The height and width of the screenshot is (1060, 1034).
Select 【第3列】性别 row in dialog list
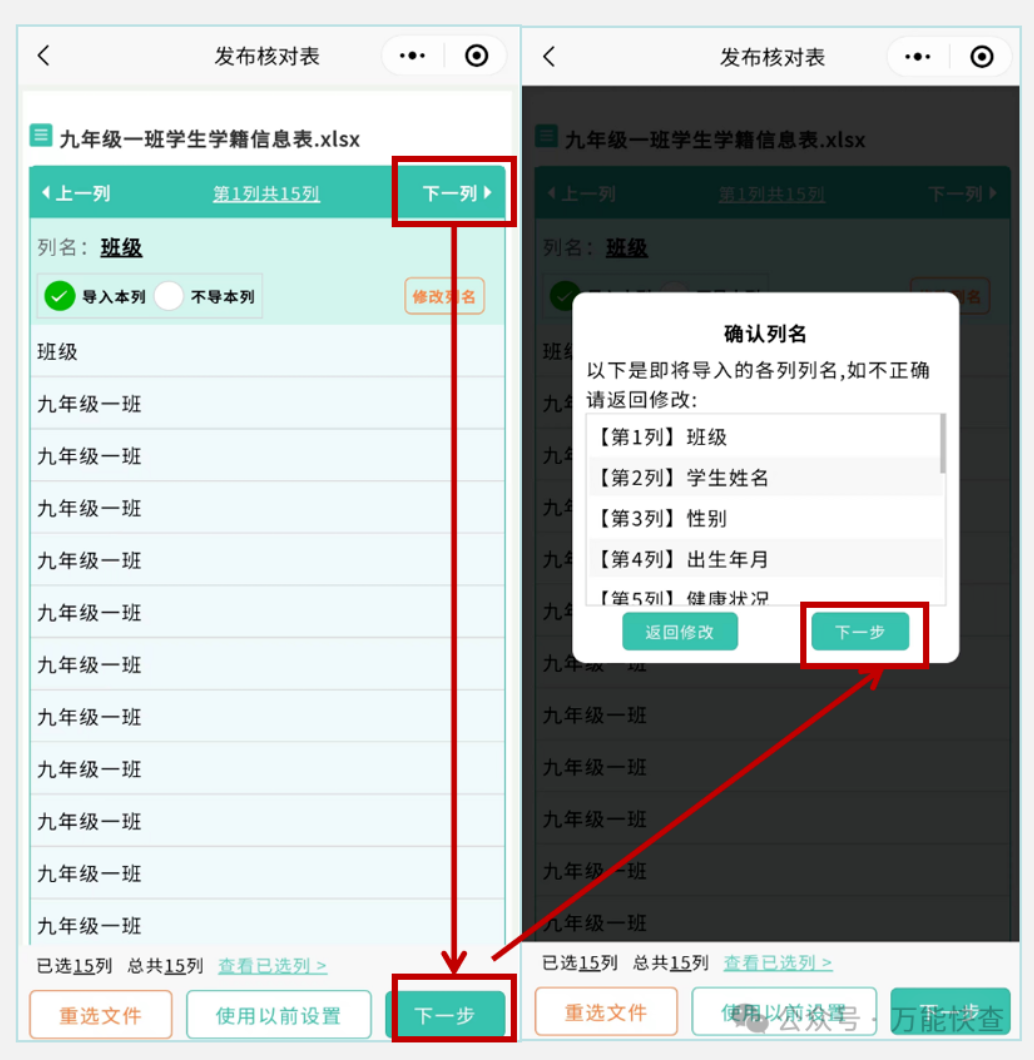click(764, 518)
